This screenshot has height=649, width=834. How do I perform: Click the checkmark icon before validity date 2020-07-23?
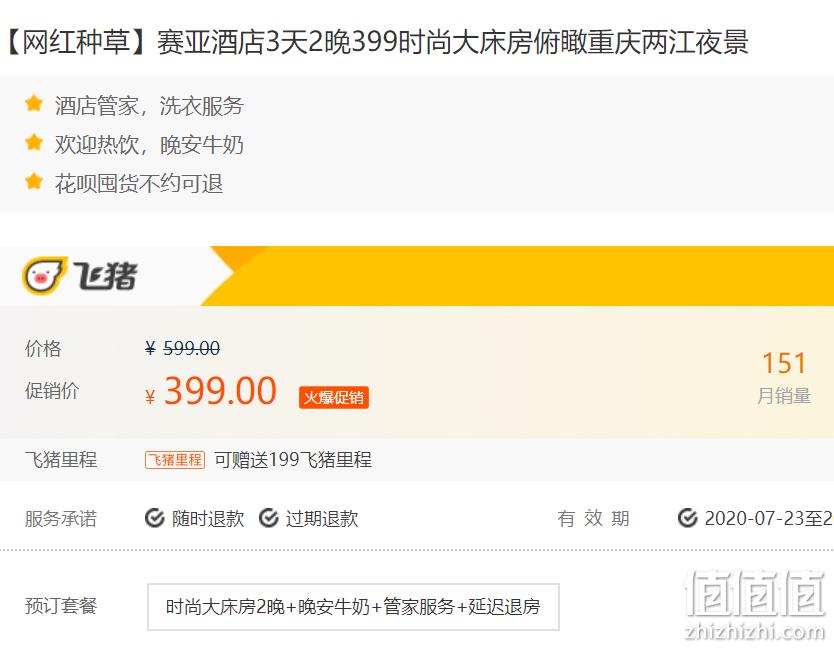[x=688, y=518]
